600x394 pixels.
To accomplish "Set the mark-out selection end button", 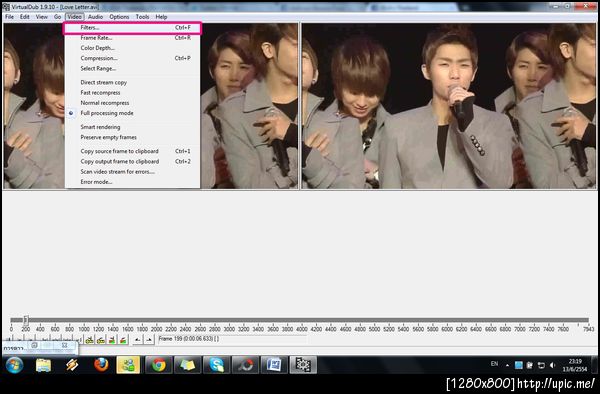I will pyautogui.click(x=148, y=339).
